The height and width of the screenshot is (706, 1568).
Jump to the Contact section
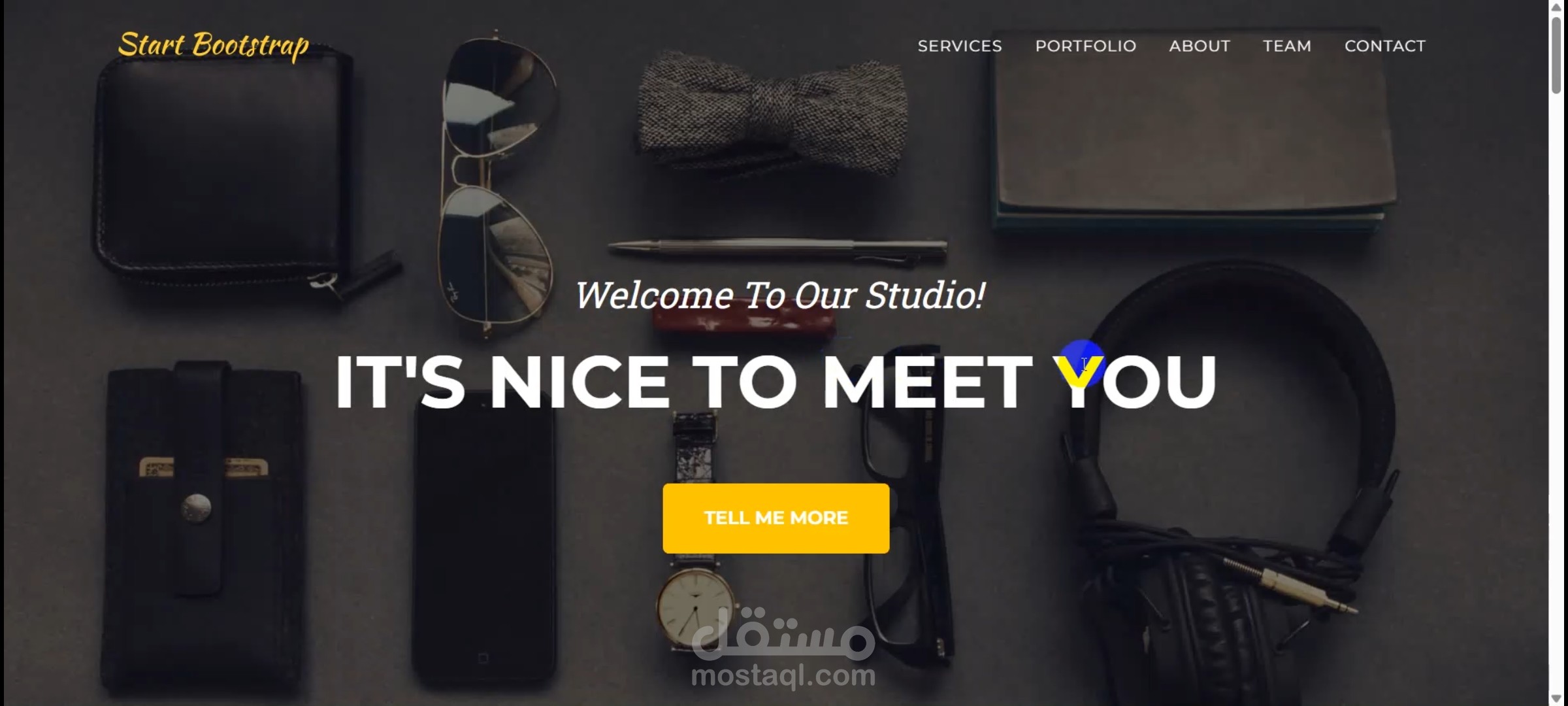click(x=1385, y=46)
